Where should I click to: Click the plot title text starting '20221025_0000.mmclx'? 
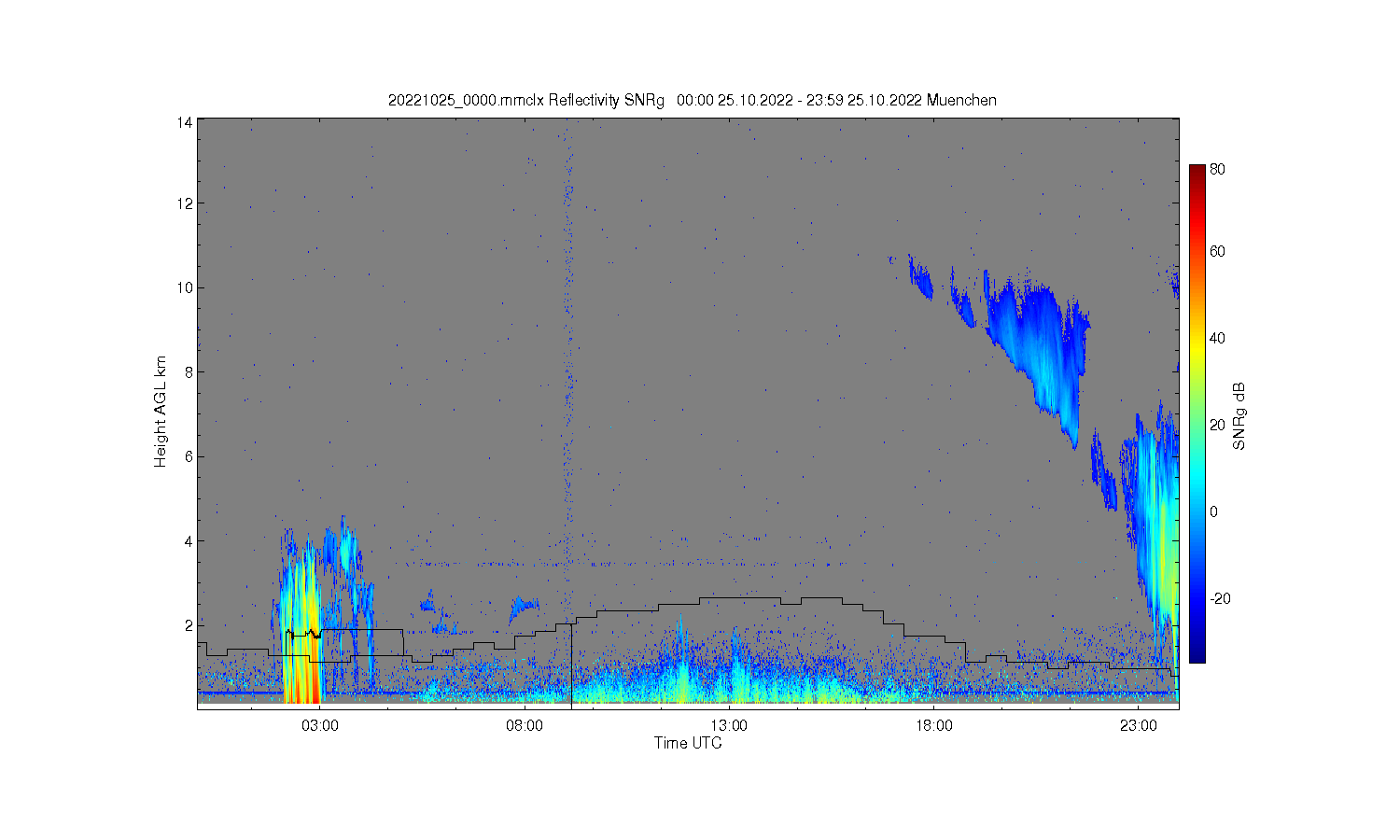693,100
